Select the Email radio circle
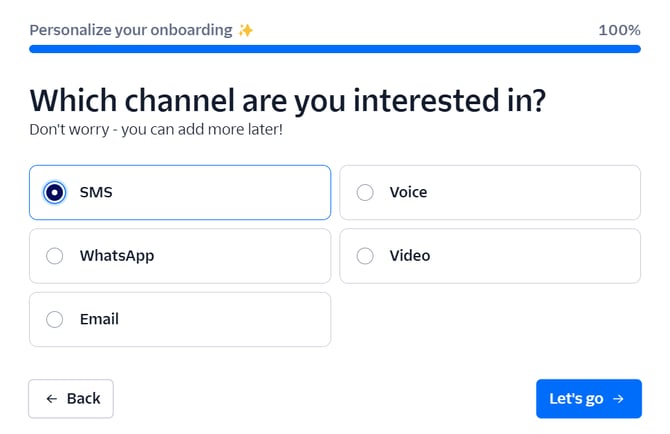 tap(54, 319)
